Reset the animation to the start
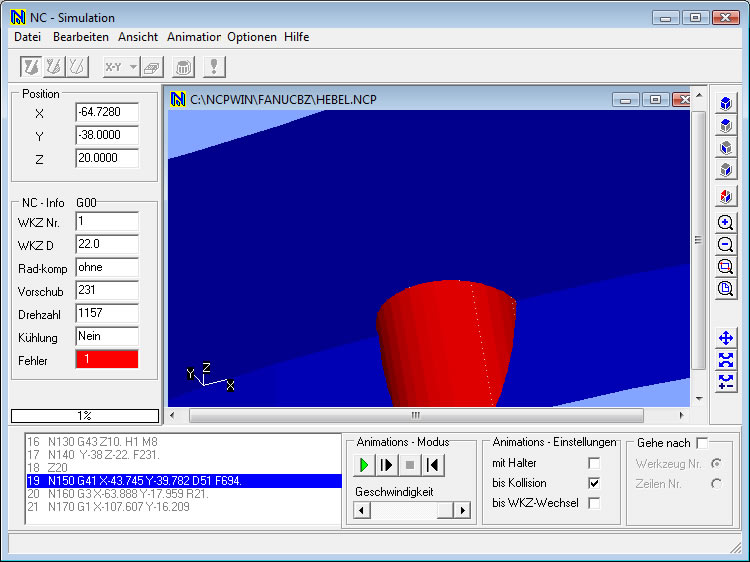This screenshot has width=750, height=562. click(x=432, y=465)
